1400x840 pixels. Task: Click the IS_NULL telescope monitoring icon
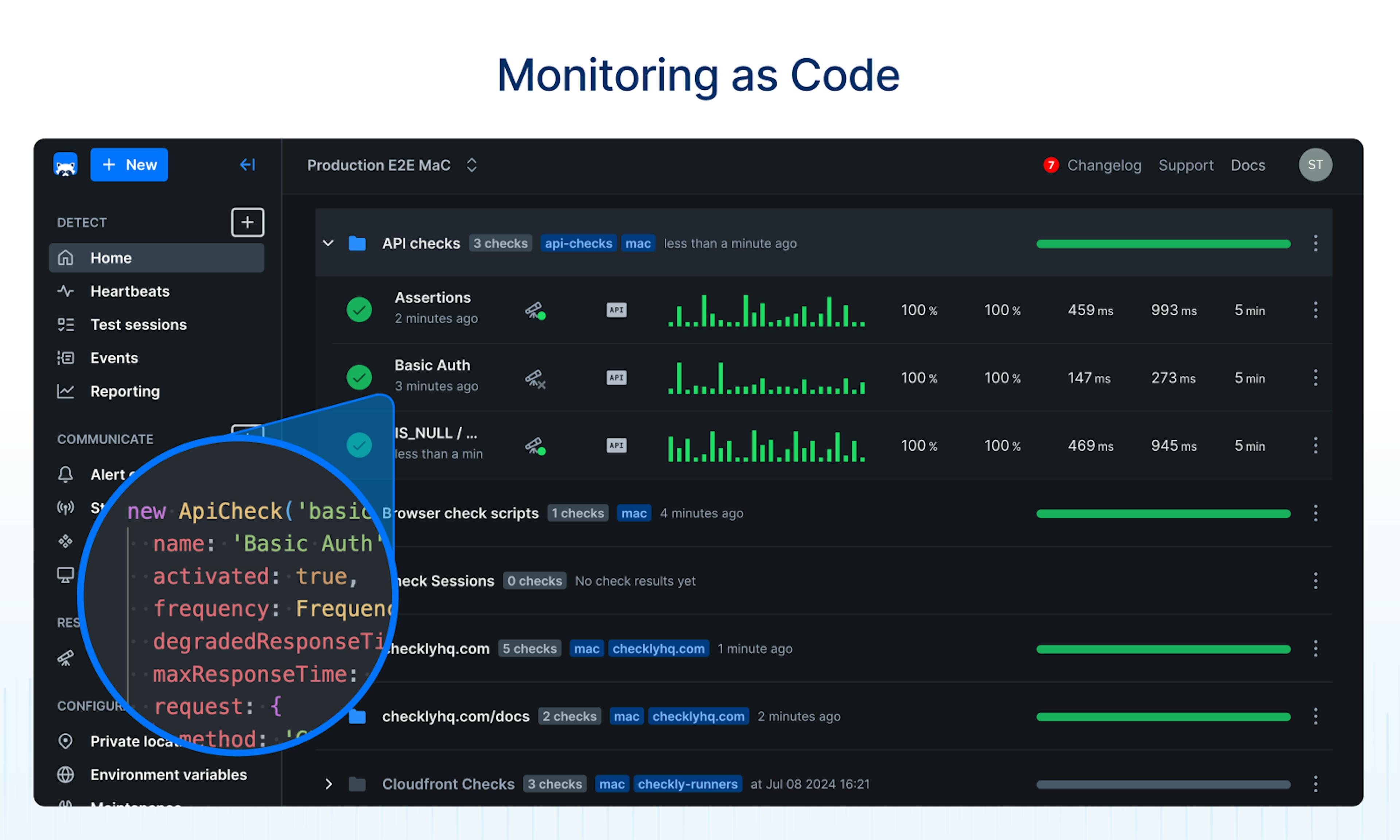point(535,446)
